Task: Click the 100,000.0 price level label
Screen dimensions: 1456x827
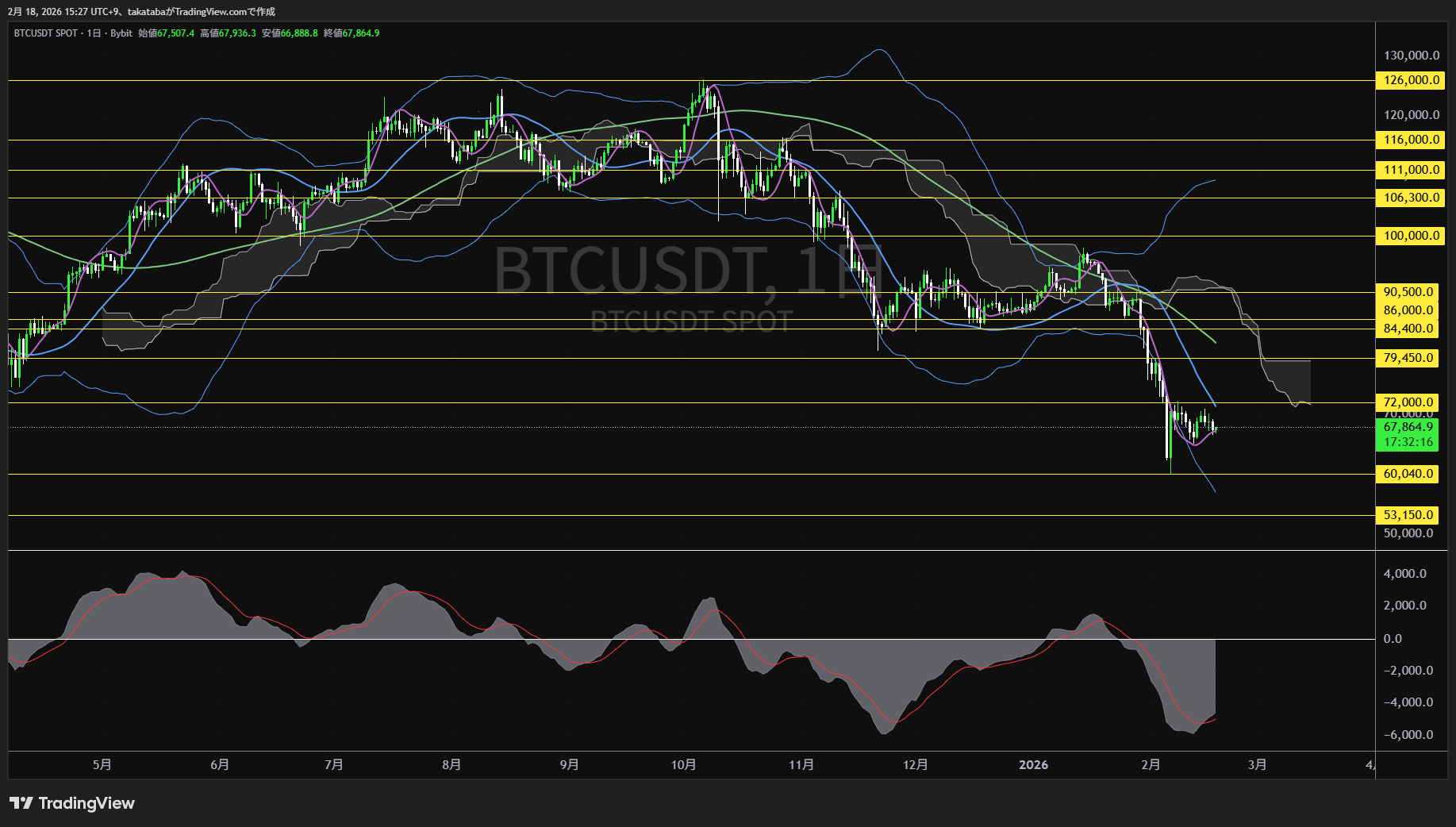Action: 1411,236
